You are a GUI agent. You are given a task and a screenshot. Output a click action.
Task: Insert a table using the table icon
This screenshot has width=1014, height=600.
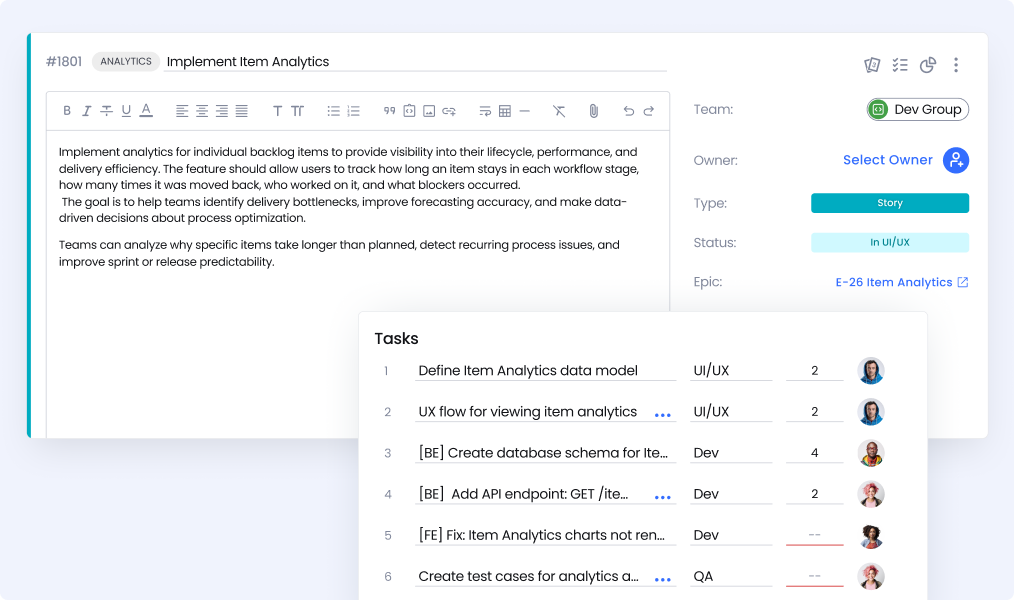pos(505,111)
